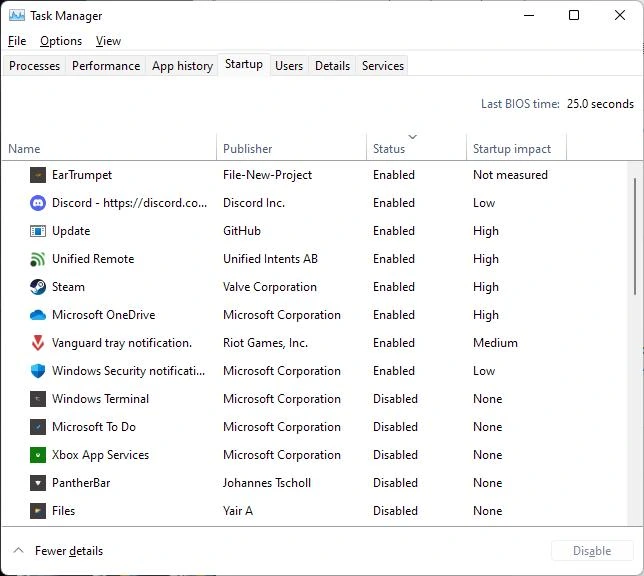644x576 pixels.
Task: Sort by the Name column header
Action: point(109,147)
